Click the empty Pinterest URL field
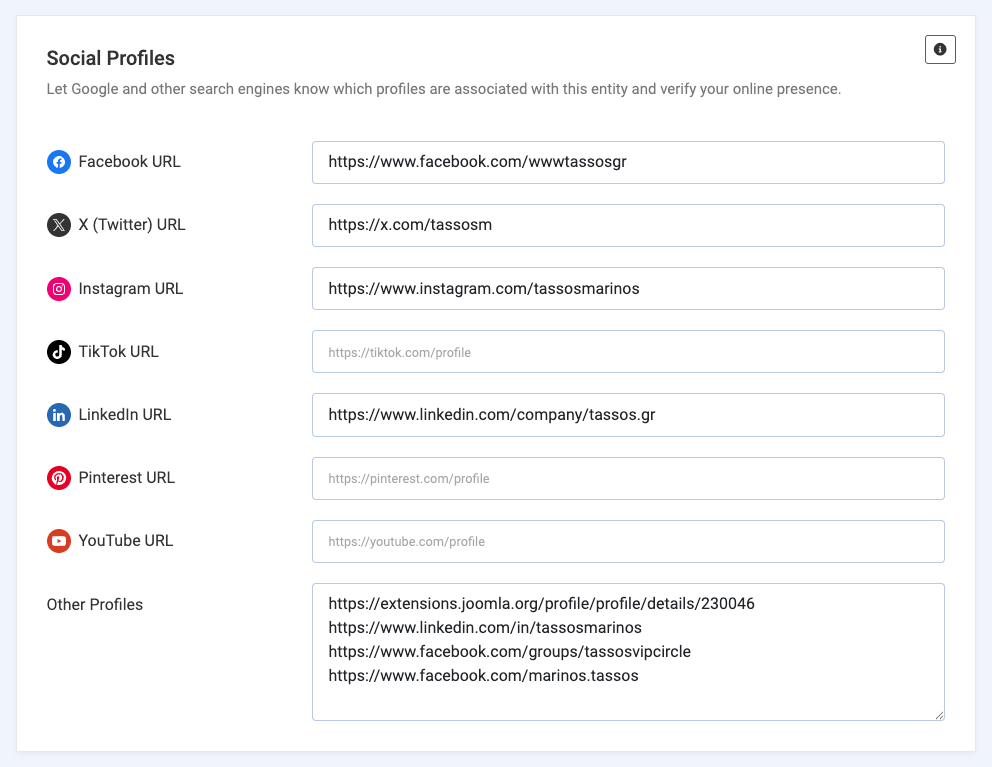This screenshot has width=992, height=767. pyautogui.click(x=628, y=478)
